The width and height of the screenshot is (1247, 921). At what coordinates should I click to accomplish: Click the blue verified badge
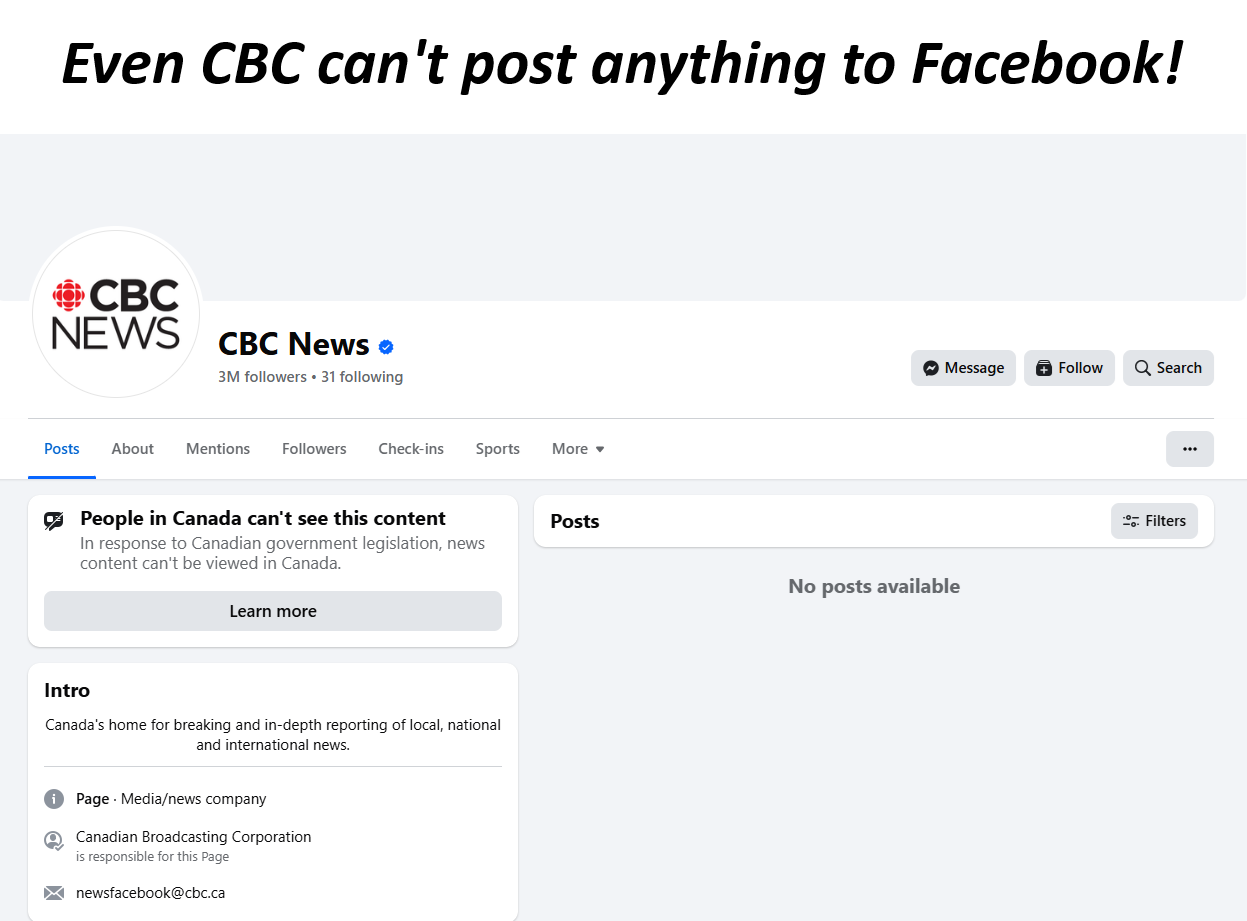point(386,347)
